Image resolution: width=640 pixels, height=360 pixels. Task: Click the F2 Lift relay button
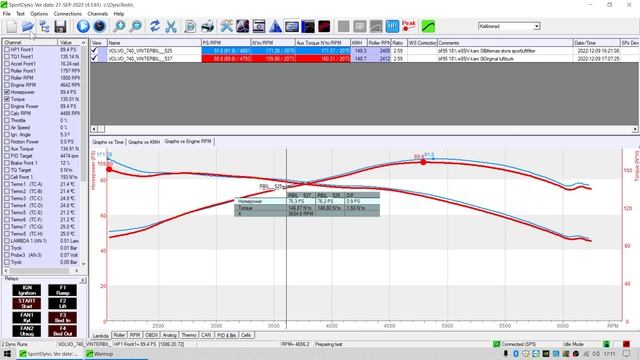[x=62, y=303]
